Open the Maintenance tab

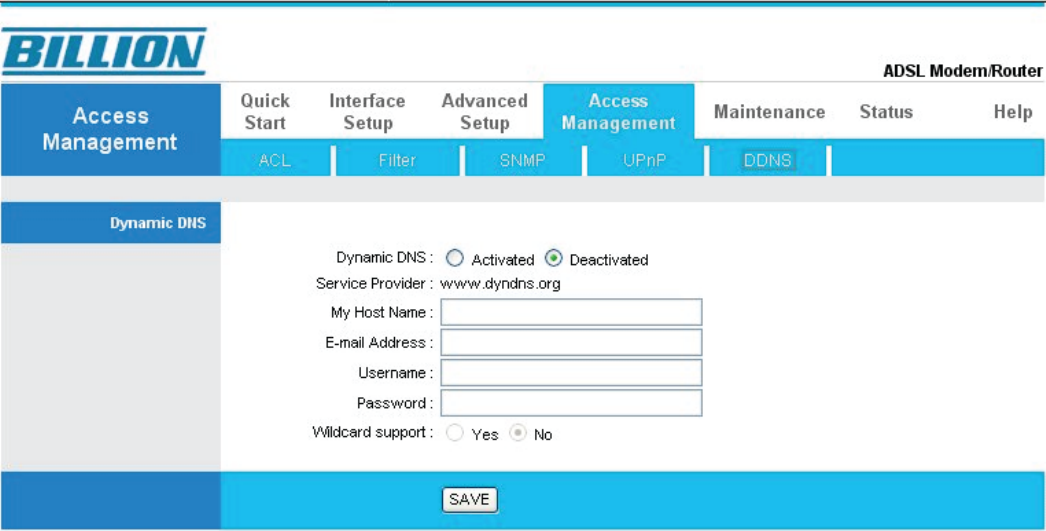click(x=769, y=111)
